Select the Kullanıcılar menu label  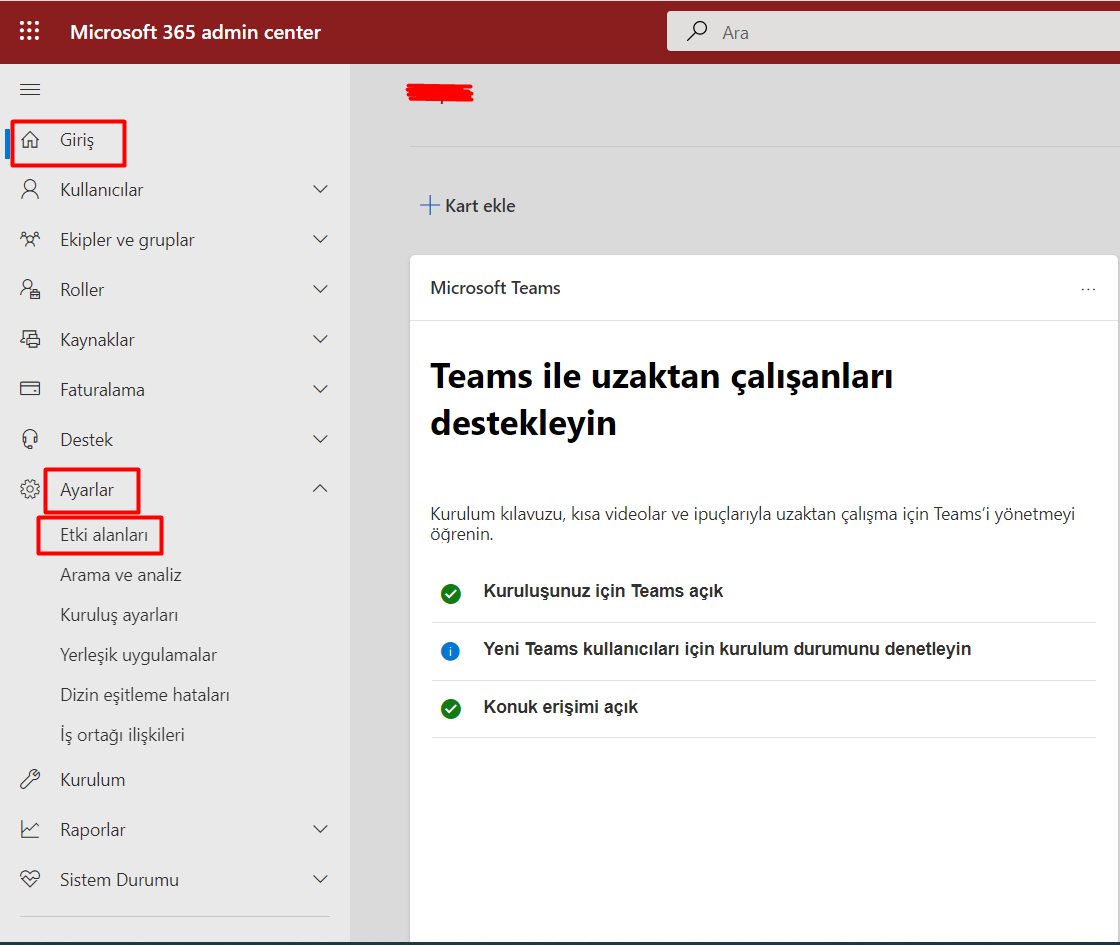101,189
